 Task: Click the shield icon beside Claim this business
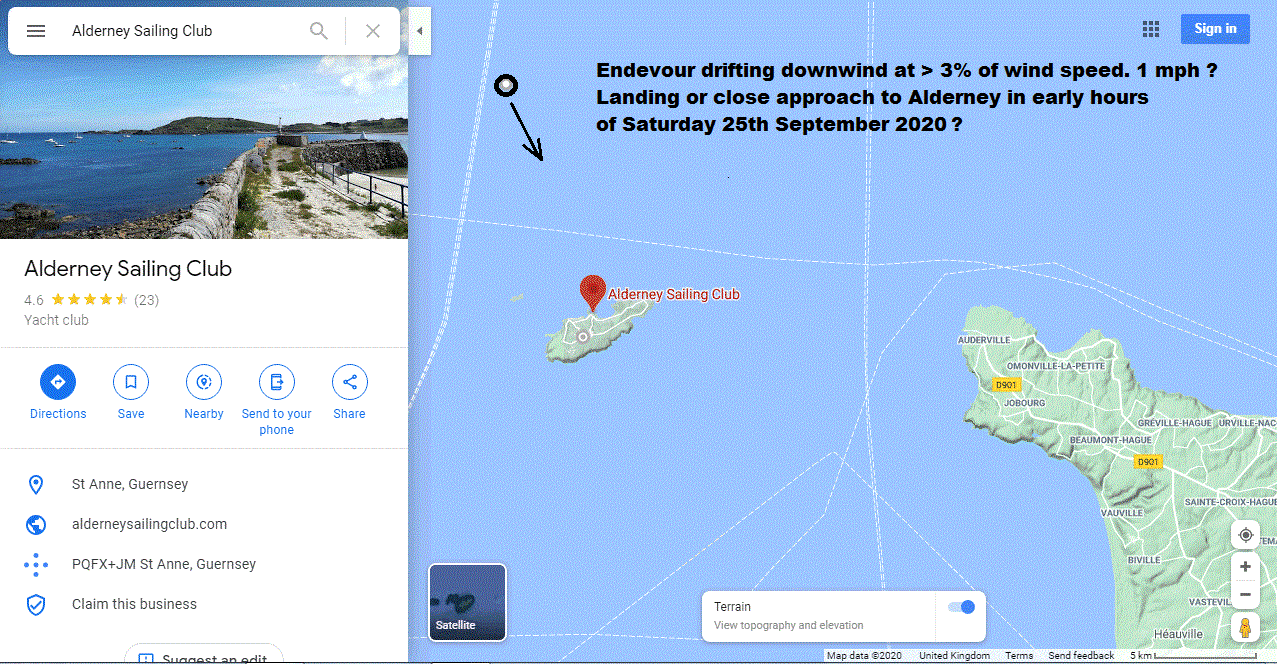click(x=36, y=604)
